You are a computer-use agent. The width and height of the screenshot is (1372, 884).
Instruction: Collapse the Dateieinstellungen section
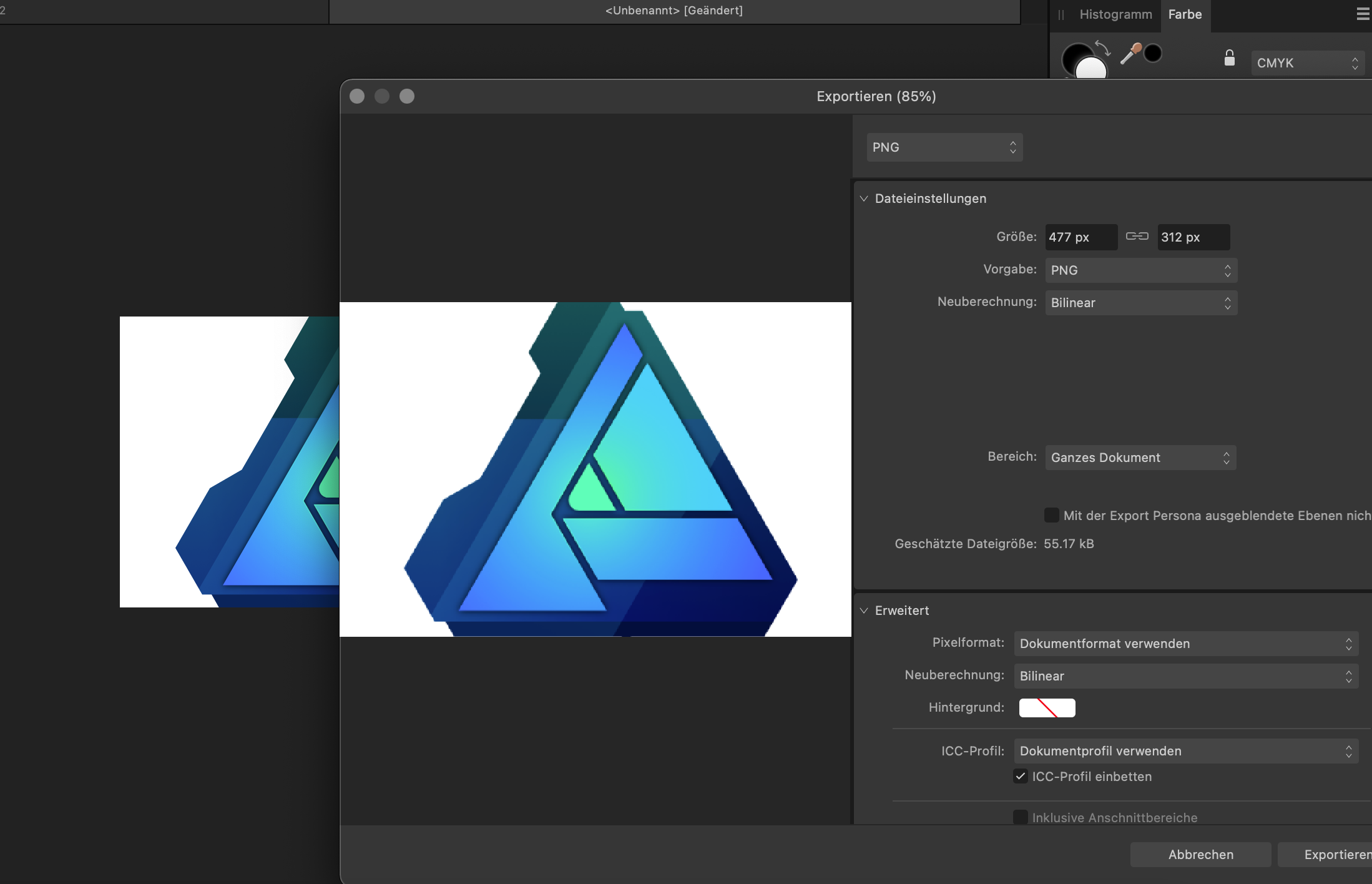coord(864,199)
